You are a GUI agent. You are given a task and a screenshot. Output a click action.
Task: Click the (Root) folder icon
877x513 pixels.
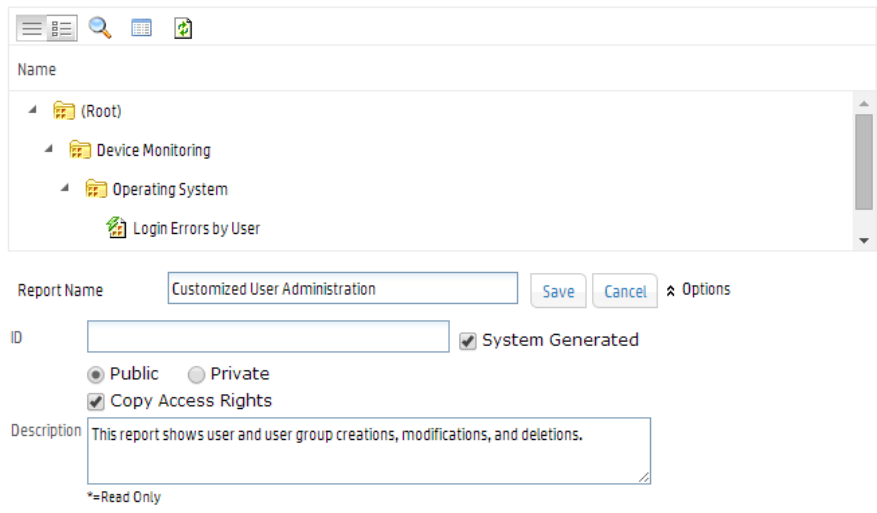coord(64,111)
